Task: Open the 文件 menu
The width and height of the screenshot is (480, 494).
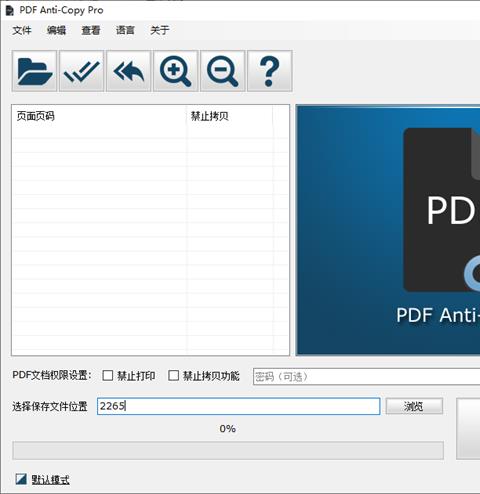Action: [22, 30]
